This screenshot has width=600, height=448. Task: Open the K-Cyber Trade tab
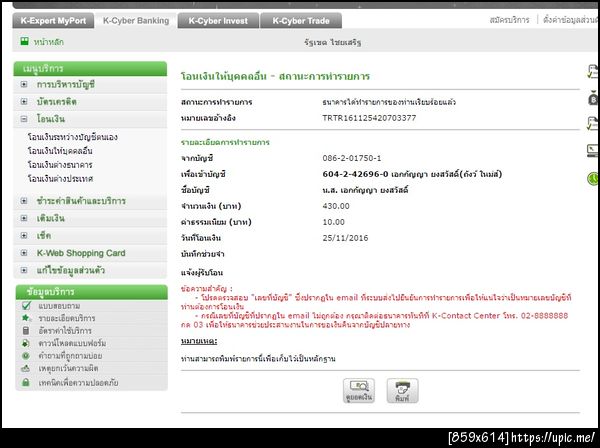click(301, 21)
